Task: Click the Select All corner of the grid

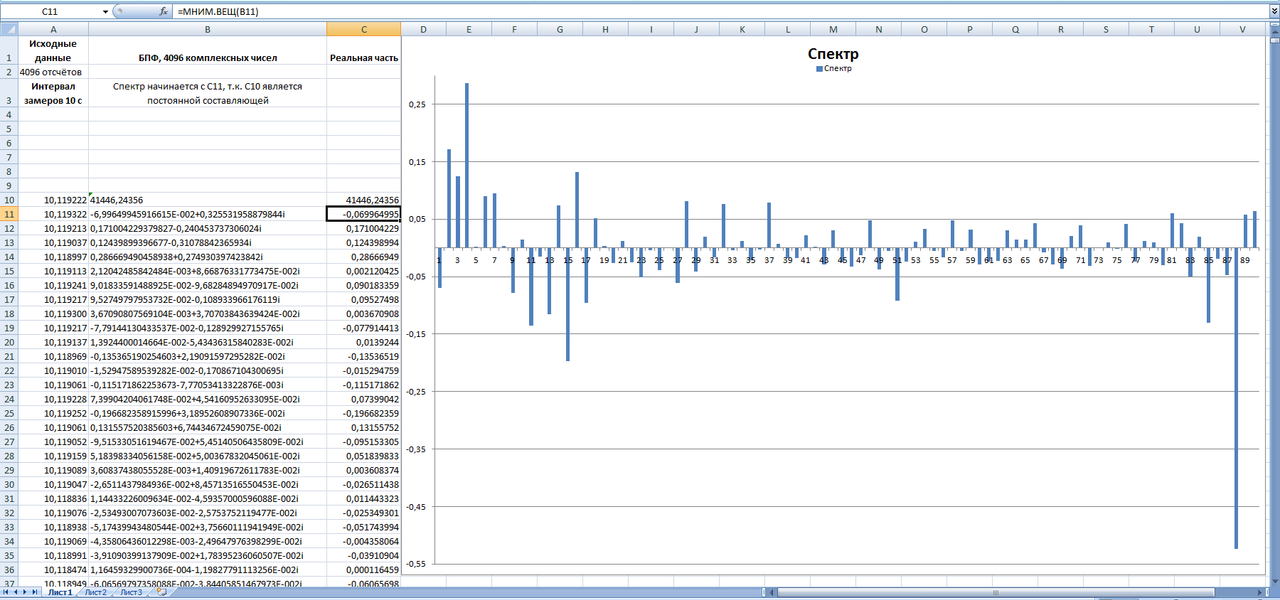Action: tap(9, 29)
